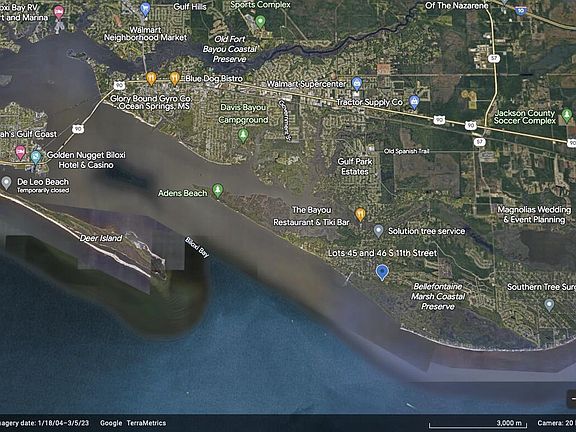Click the Walmart Neighborhood Market shopping pin
This screenshot has height=432, width=576.
[x=145, y=9]
